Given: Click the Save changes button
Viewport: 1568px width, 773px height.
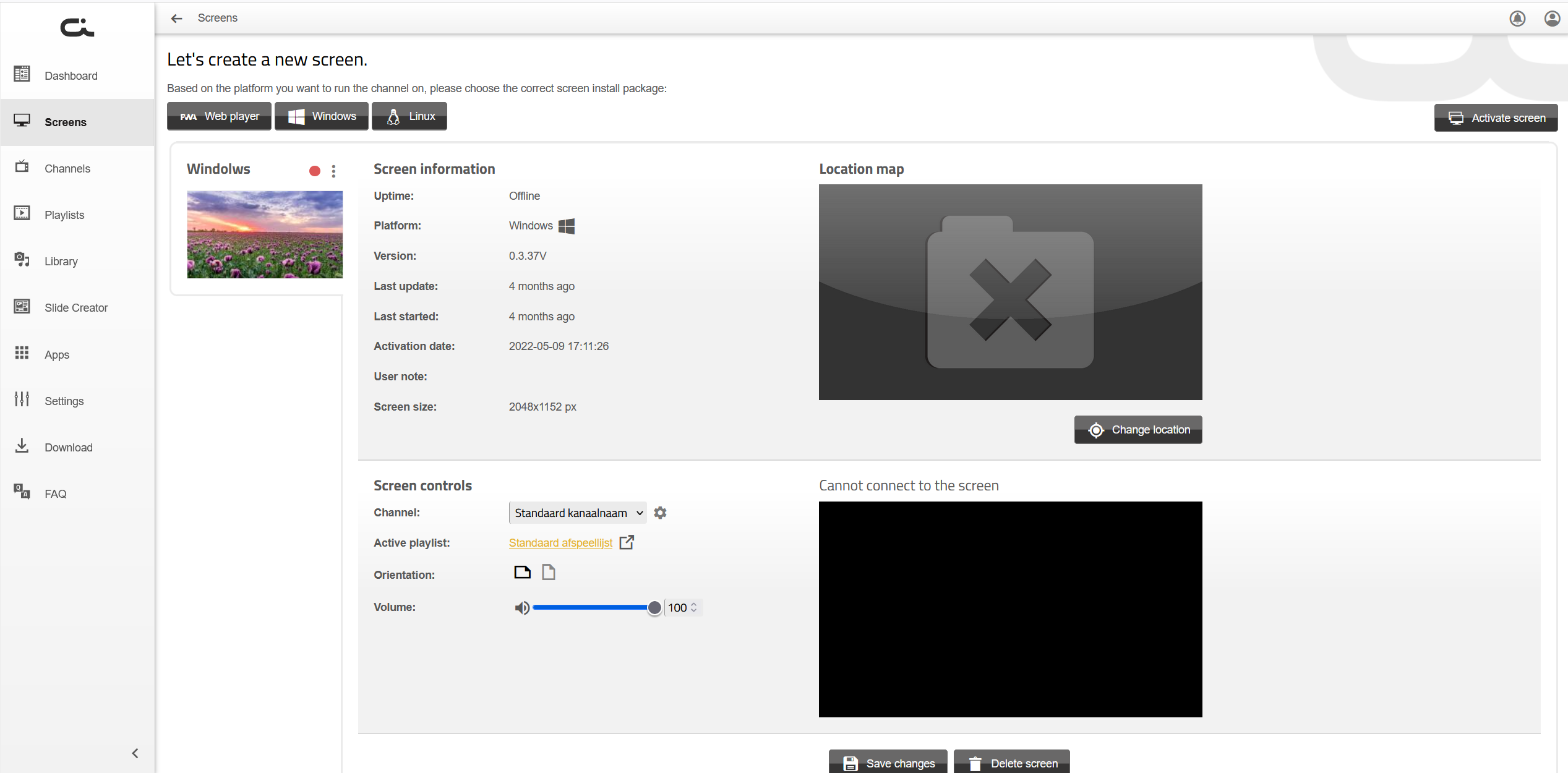Looking at the screenshot, I should coord(888,763).
